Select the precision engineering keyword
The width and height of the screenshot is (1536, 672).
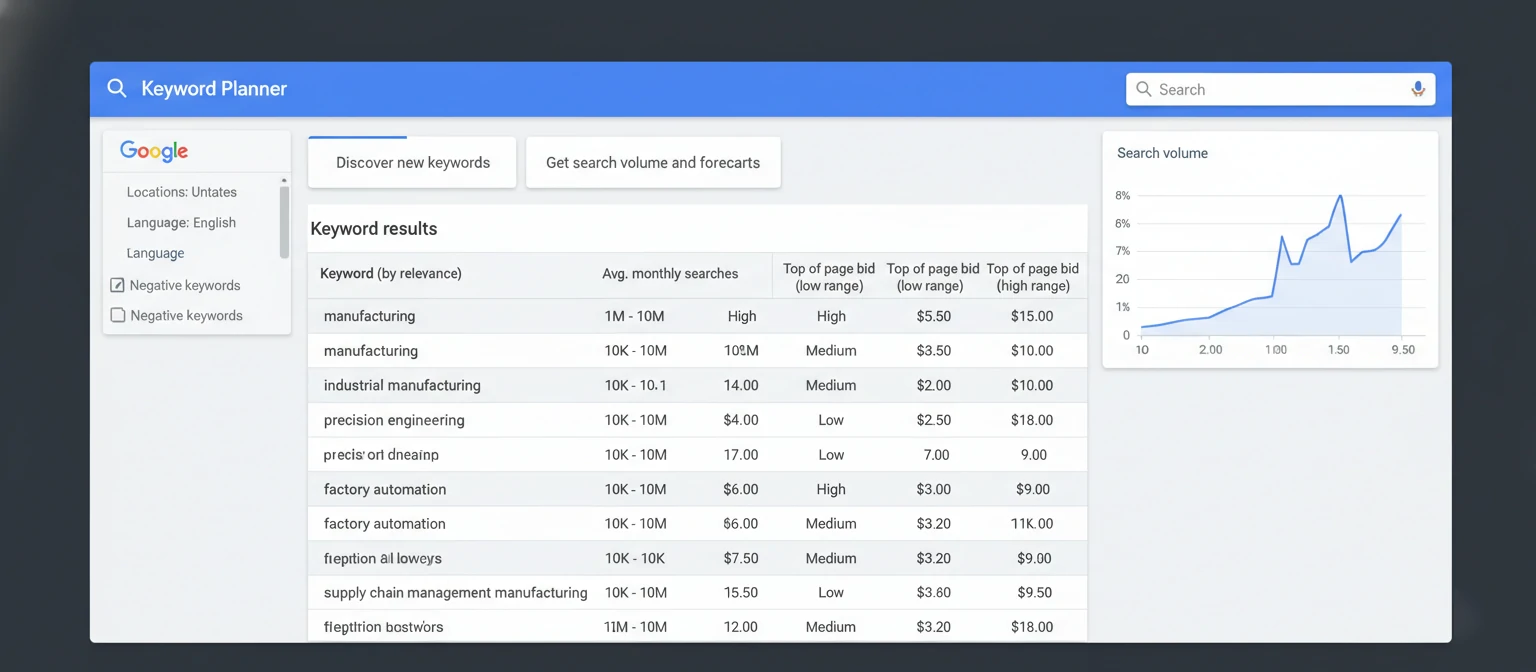[395, 420]
